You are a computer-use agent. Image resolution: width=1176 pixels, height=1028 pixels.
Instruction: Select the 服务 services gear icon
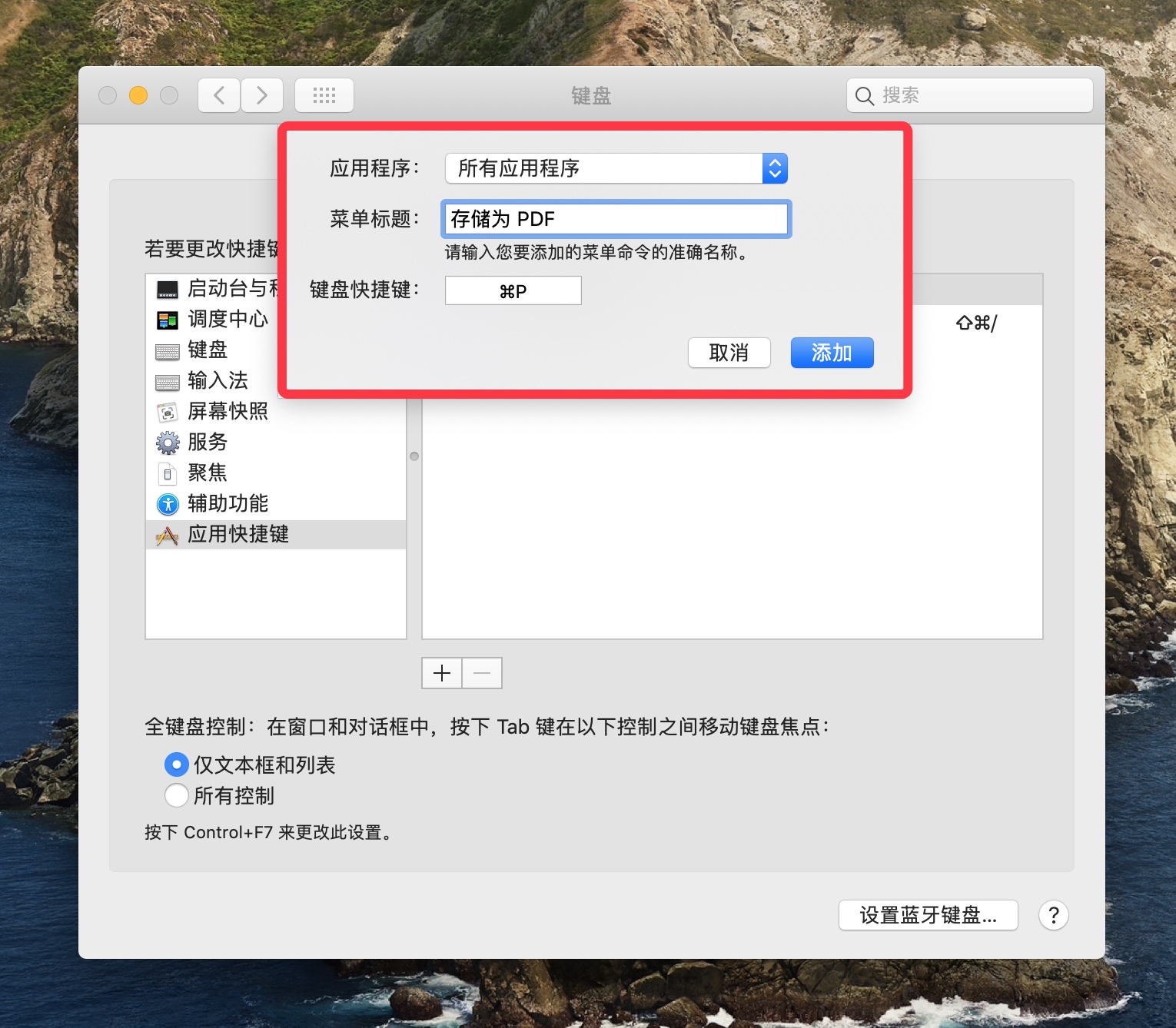click(168, 443)
